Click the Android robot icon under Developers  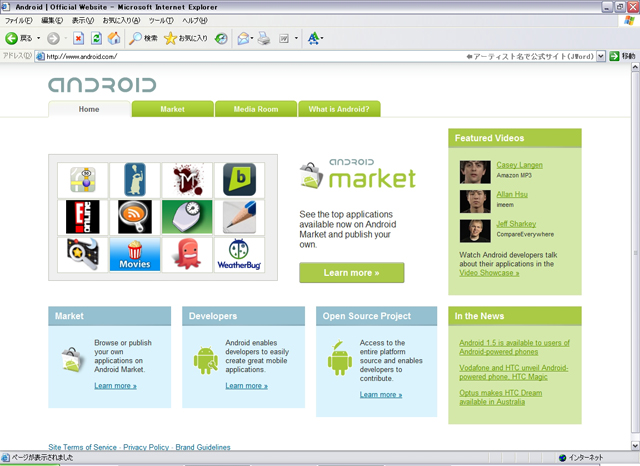205,360
